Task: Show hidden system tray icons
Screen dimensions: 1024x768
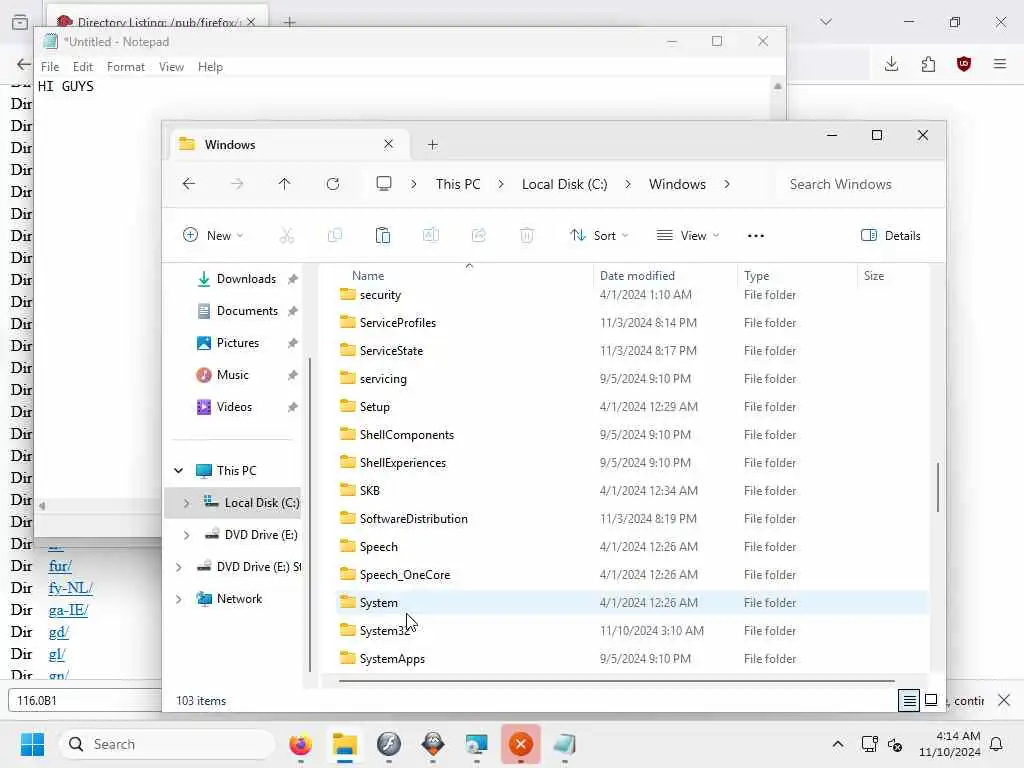Action: (838, 744)
